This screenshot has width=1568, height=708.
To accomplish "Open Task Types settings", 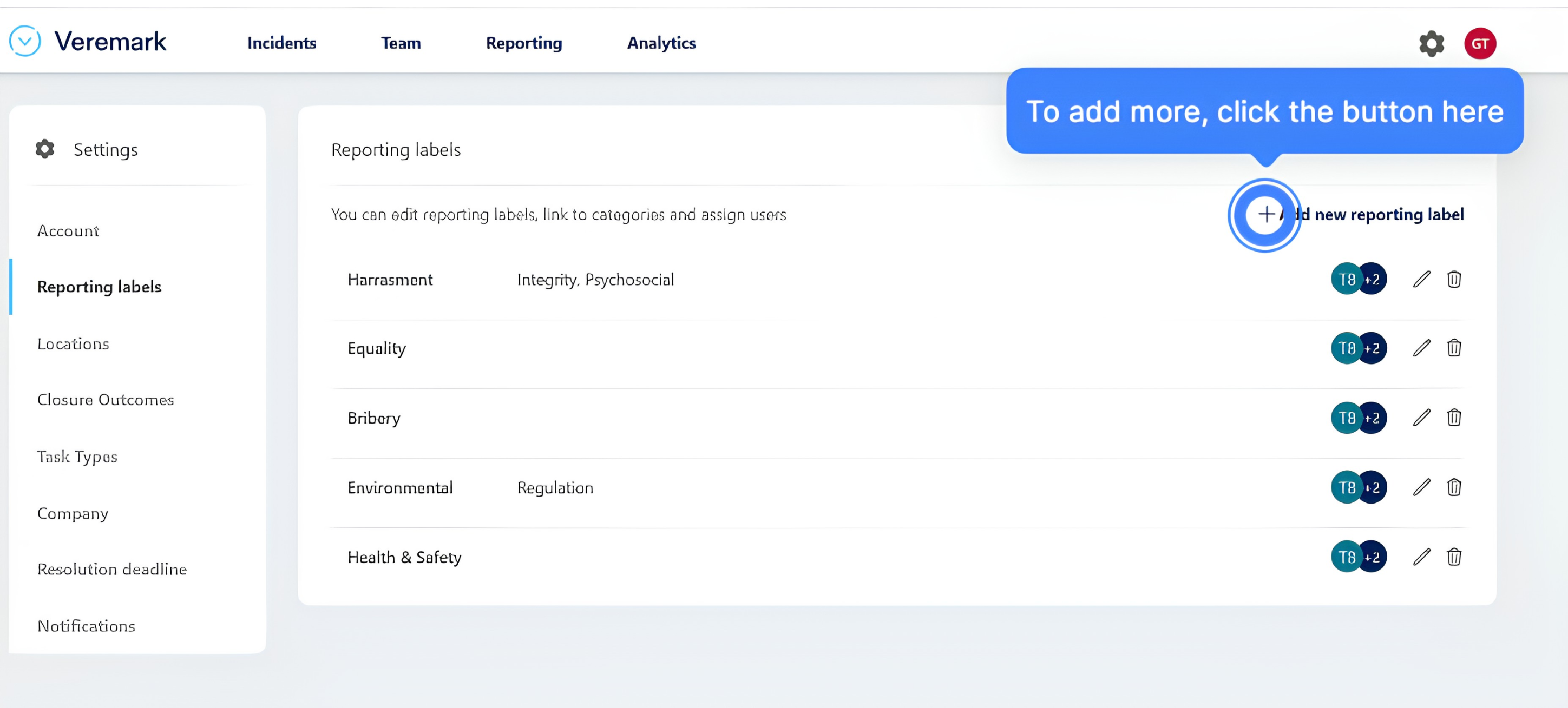I will (x=77, y=457).
